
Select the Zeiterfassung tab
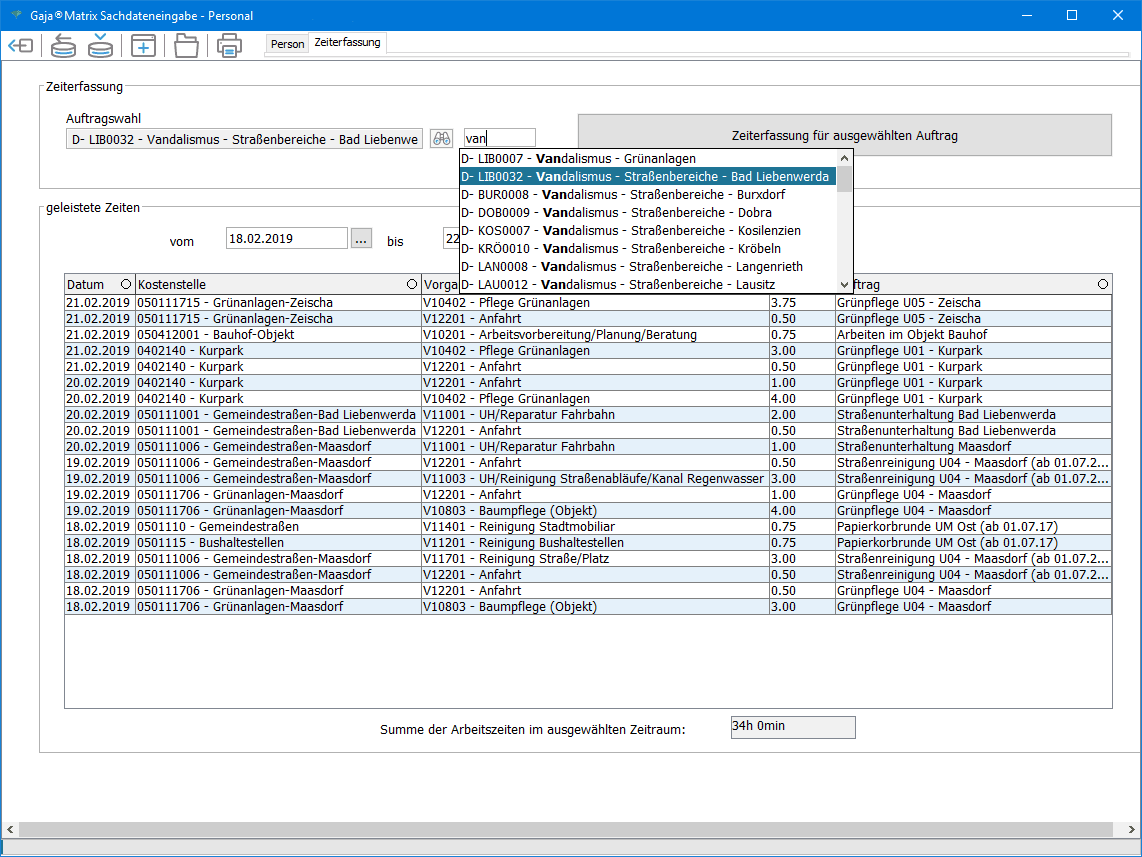tap(347, 43)
